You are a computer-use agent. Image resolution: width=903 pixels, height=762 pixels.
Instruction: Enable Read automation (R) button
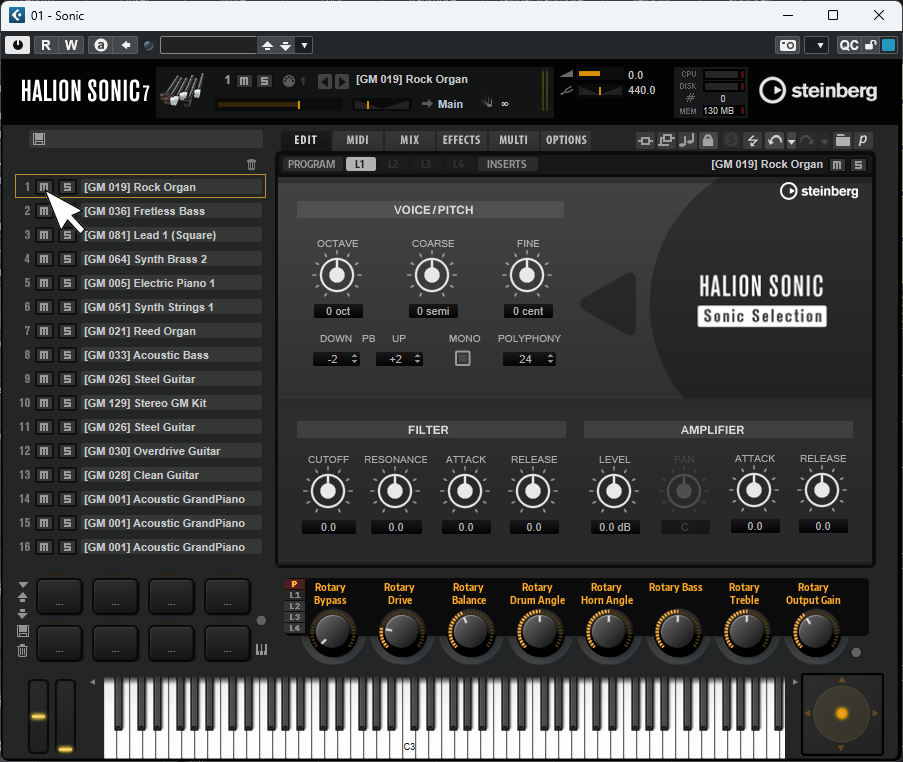pos(45,45)
